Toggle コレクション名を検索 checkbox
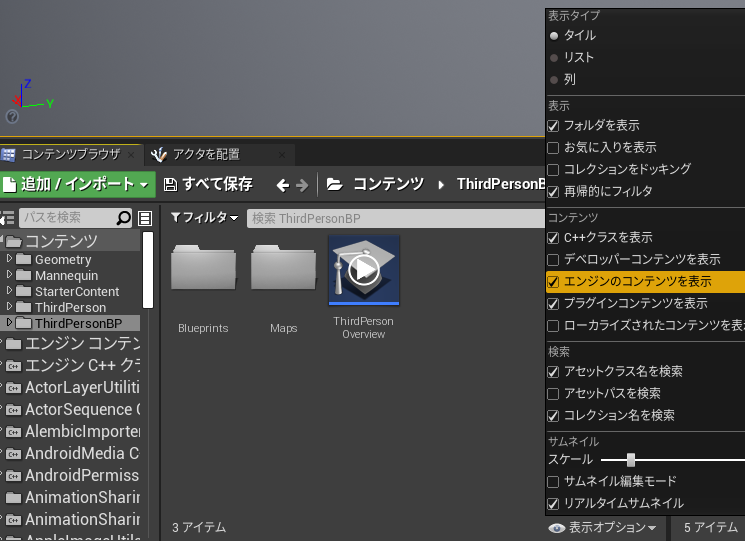The height and width of the screenshot is (541, 745). 553,416
